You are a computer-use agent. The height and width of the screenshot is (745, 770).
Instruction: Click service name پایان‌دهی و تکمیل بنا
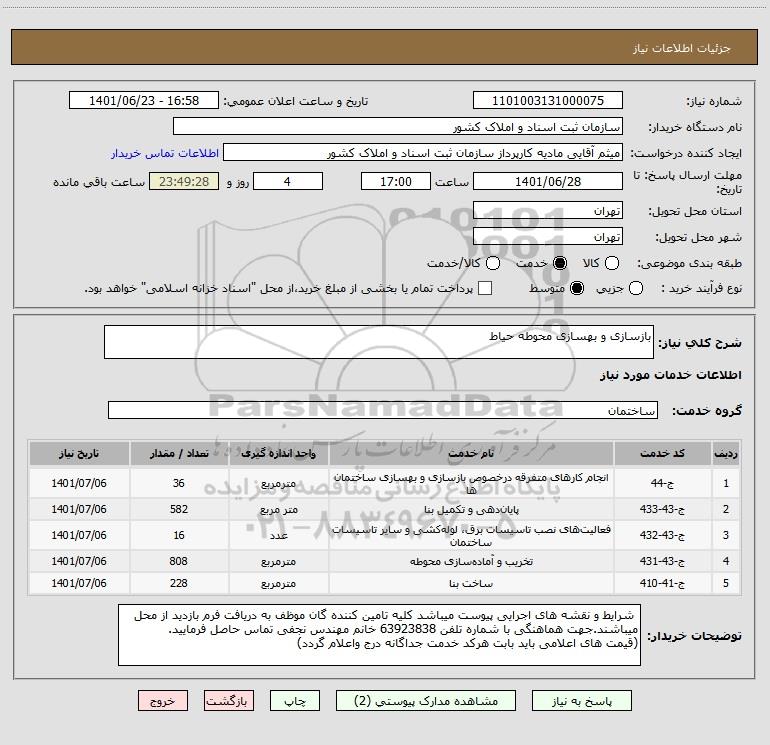471,509
